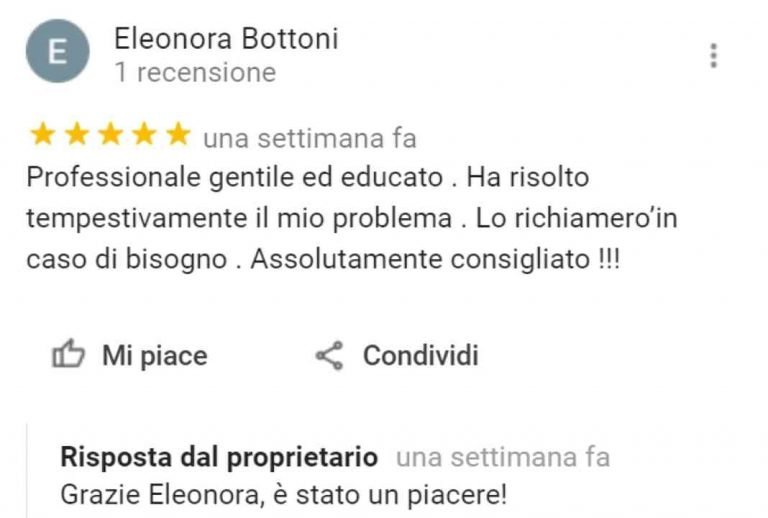The image size is (768, 518).
Task: Open Eleonora's round E avatar
Action: pos(58,51)
